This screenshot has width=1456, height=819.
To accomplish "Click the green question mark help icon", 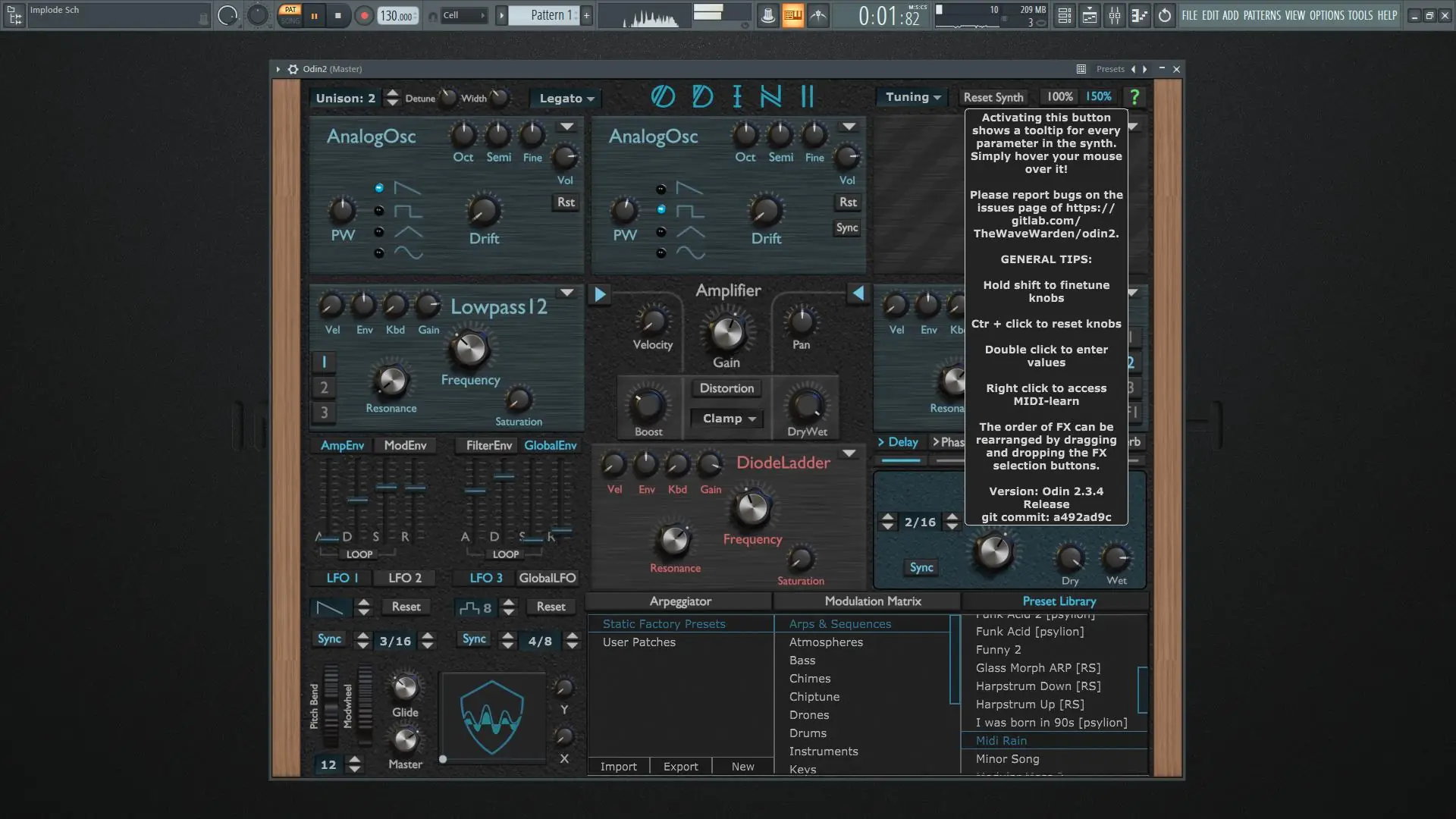I will [1134, 97].
